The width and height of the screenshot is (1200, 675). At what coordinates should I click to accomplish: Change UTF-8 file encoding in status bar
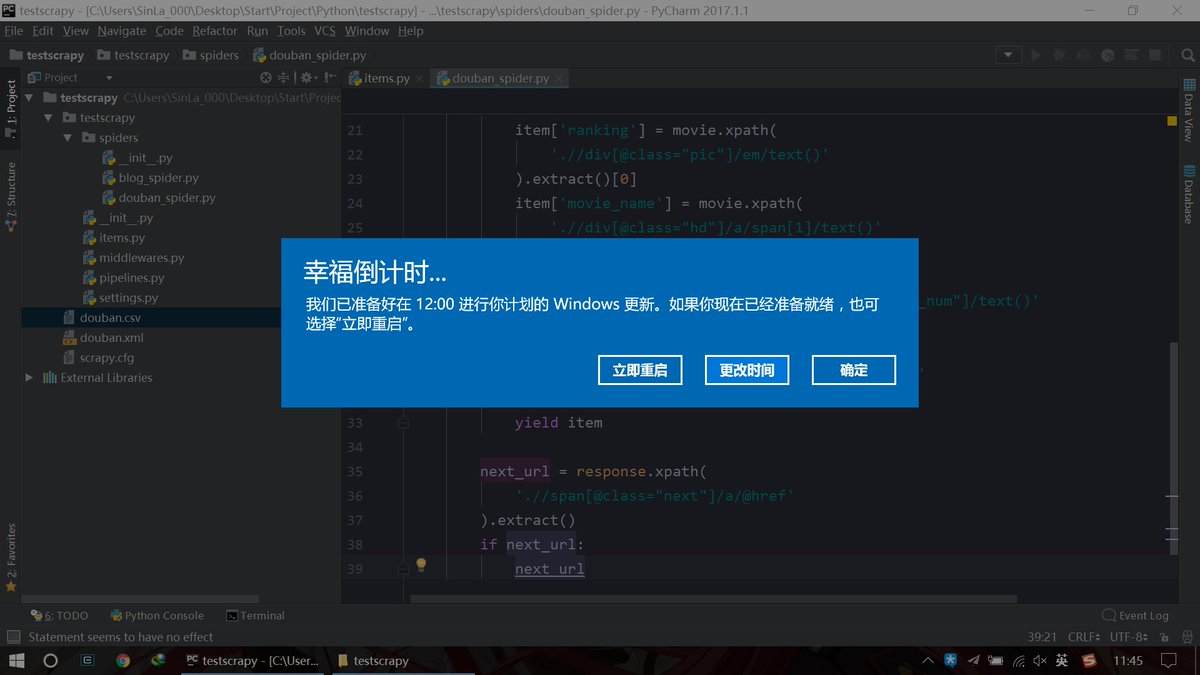click(x=1128, y=637)
